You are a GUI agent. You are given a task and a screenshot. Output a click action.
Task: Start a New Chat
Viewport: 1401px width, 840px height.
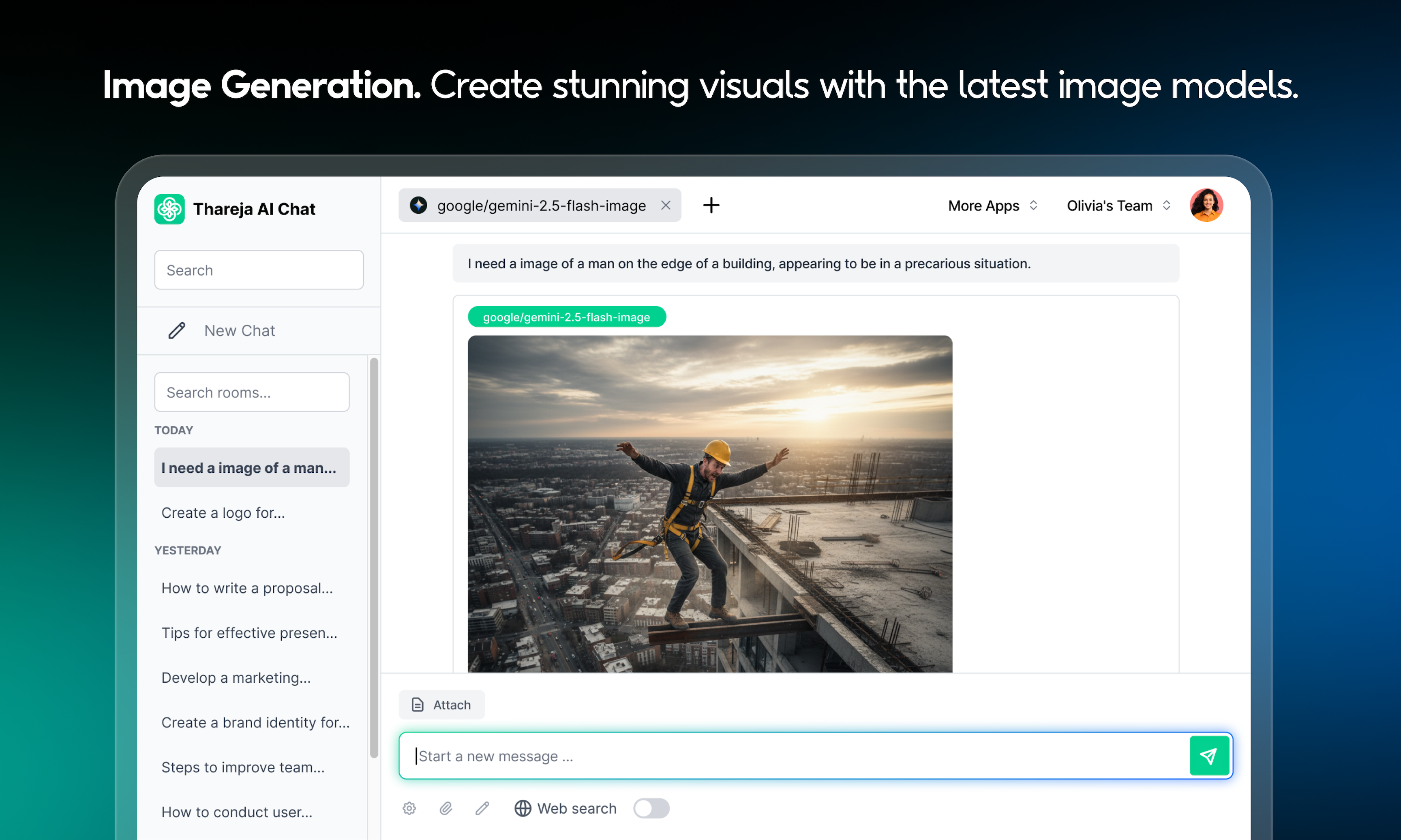click(239, 330)
